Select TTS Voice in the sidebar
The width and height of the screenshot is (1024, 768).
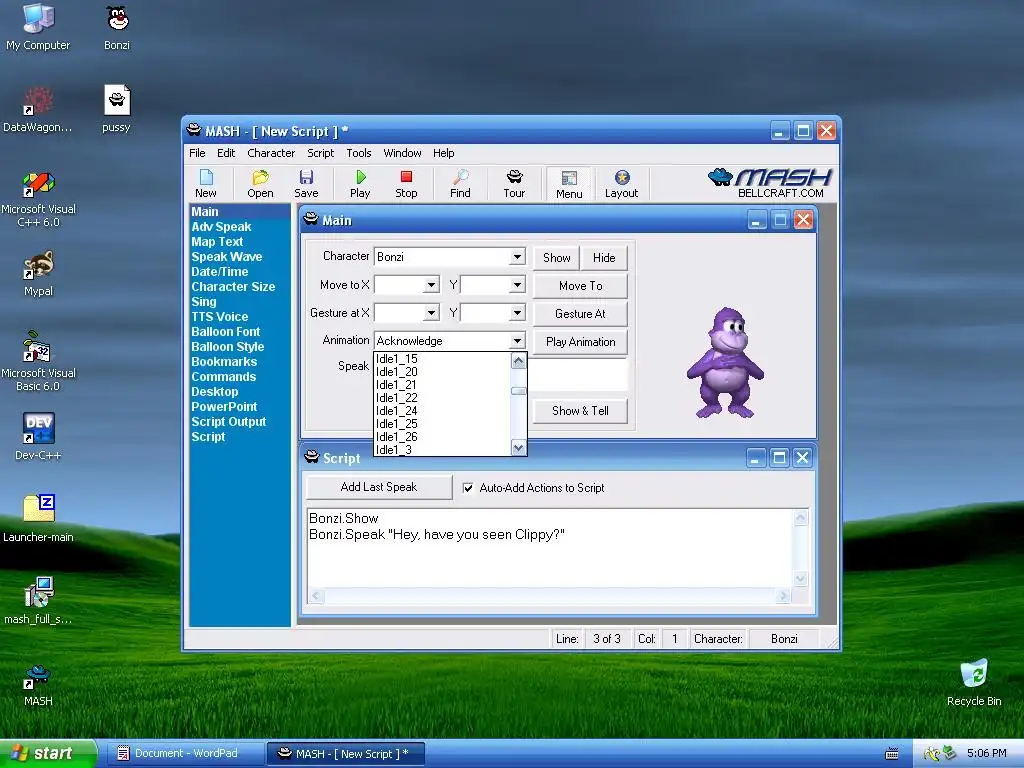pyautogui.click(x=219, y=317)
